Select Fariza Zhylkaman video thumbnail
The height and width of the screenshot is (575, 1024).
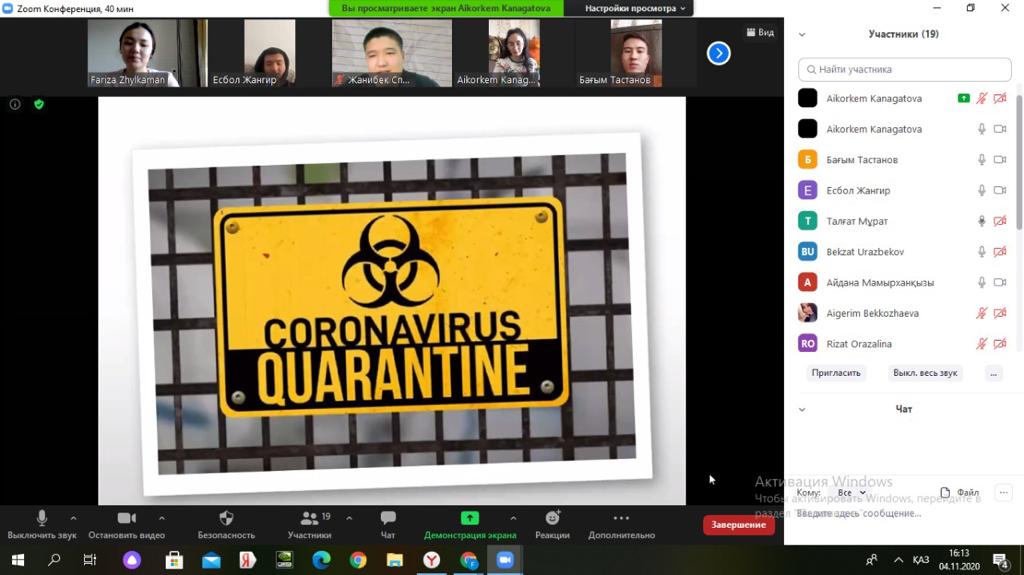(147, 53)
